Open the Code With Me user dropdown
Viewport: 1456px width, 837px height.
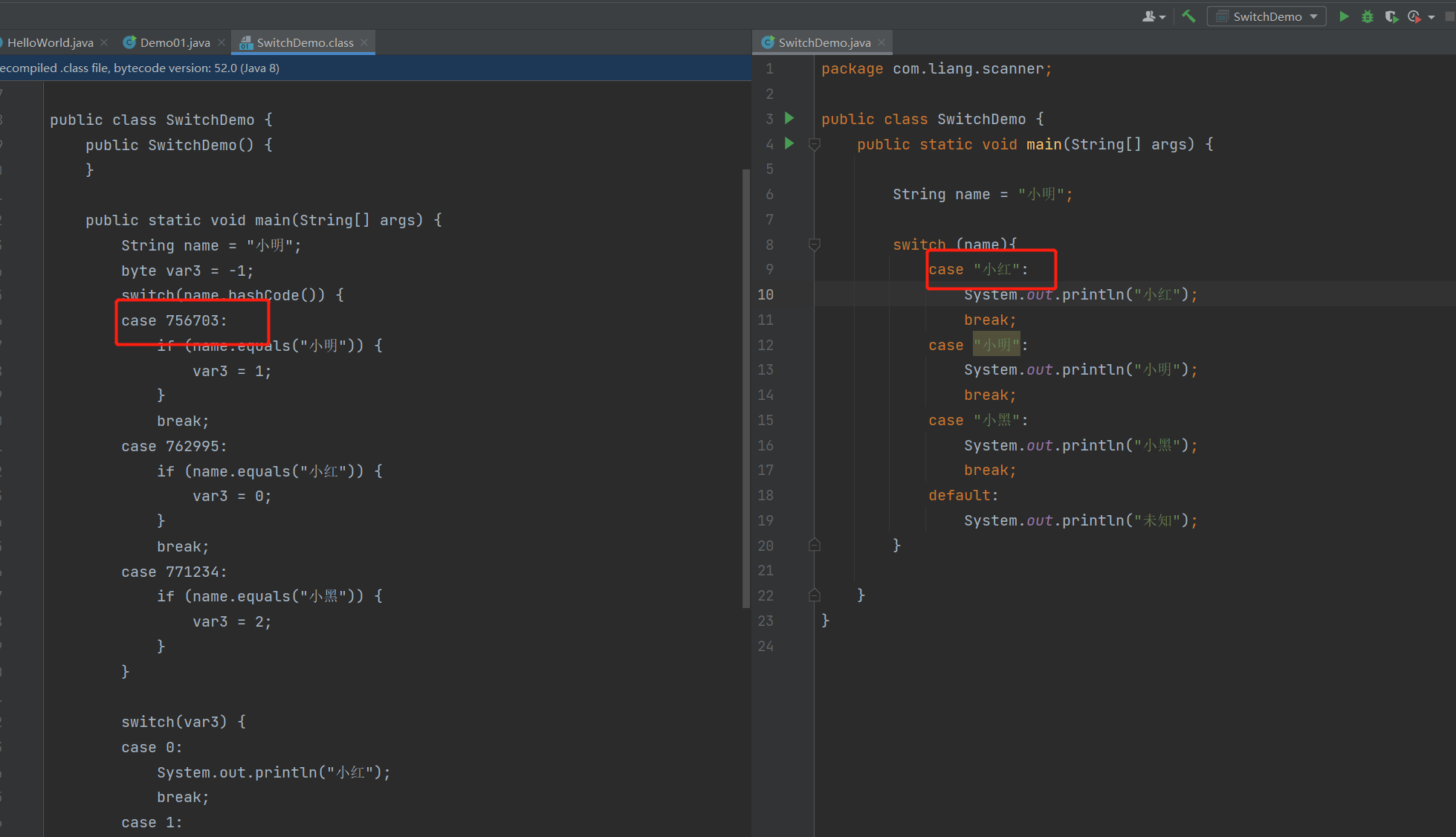pos(1154,16)
